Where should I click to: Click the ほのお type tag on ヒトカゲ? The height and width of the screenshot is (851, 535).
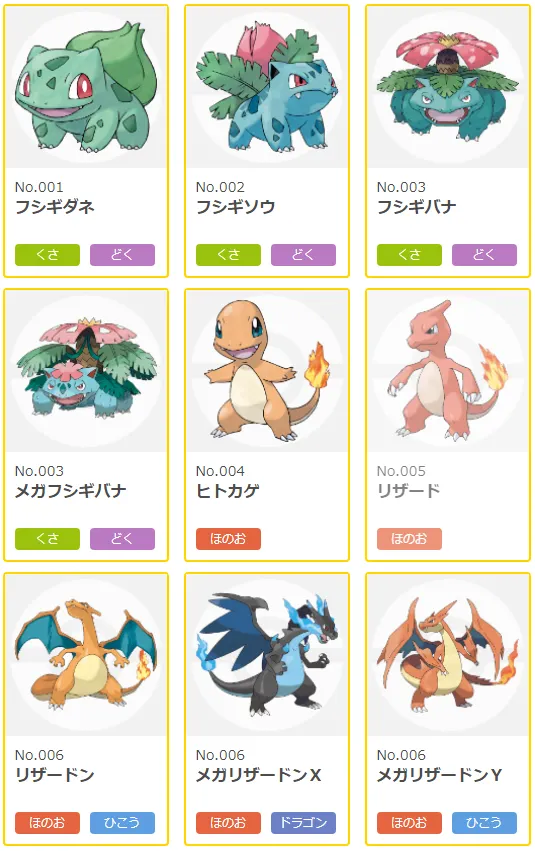pos(228,539)
